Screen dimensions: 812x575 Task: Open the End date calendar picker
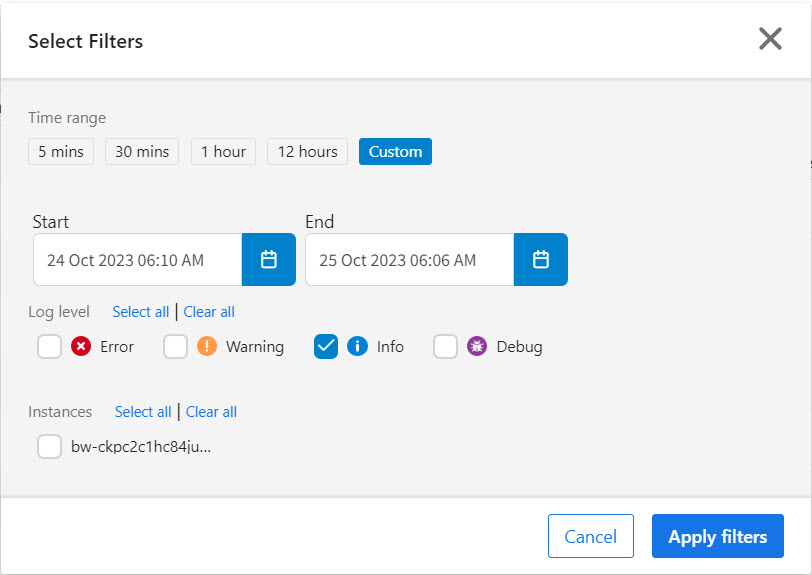point(541,260)
